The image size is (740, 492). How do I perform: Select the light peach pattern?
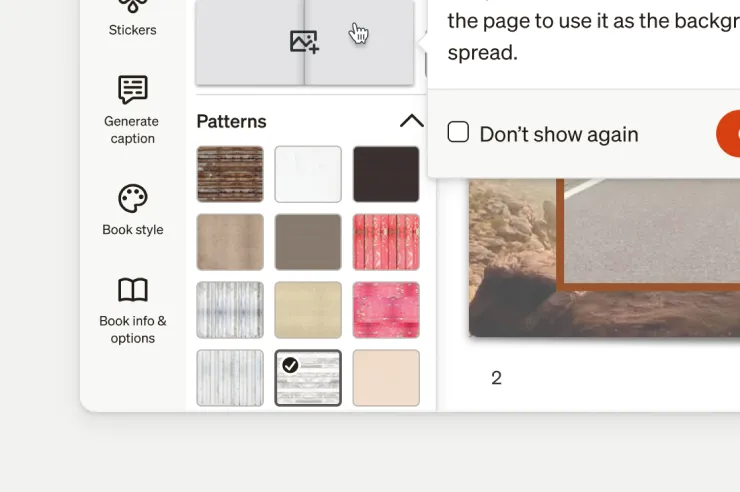pos(386,378)
